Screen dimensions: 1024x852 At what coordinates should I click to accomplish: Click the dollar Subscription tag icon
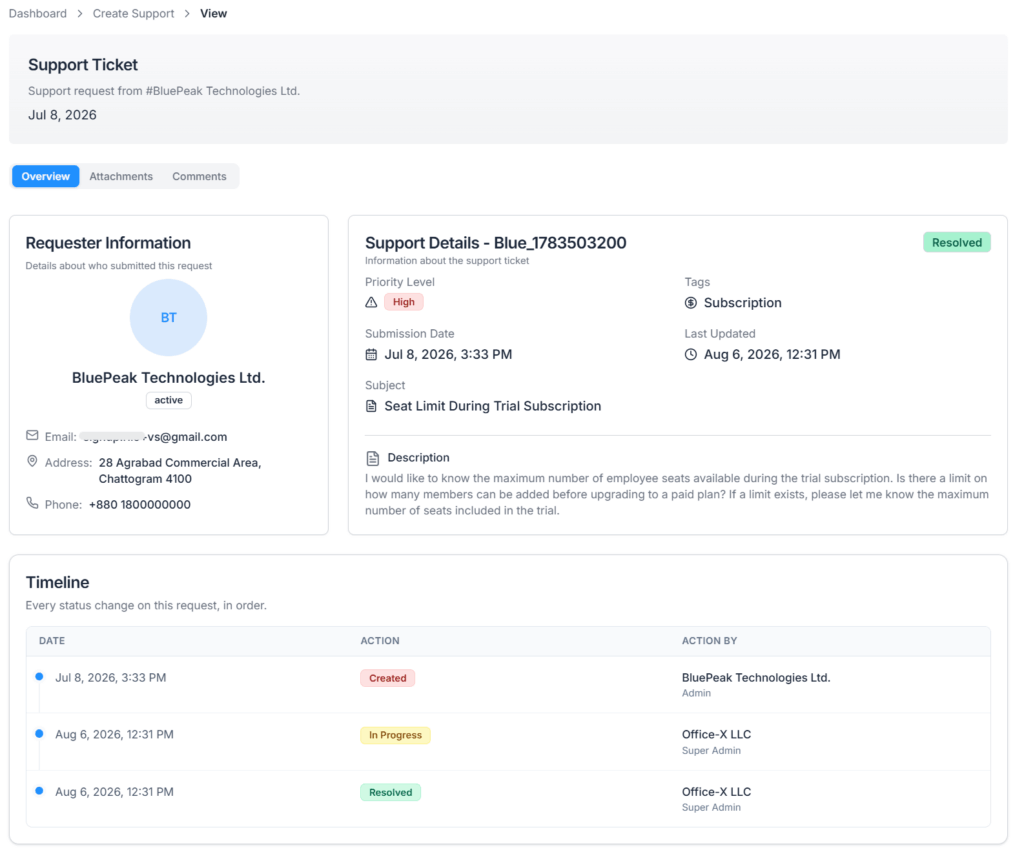(x=690, y=303)
